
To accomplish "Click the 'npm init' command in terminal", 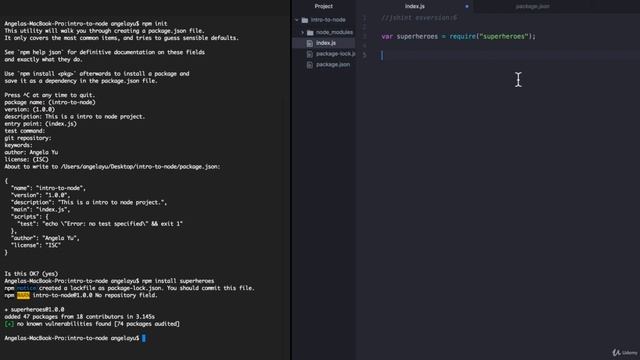I will pyautogui.click(x=154, y=24).
